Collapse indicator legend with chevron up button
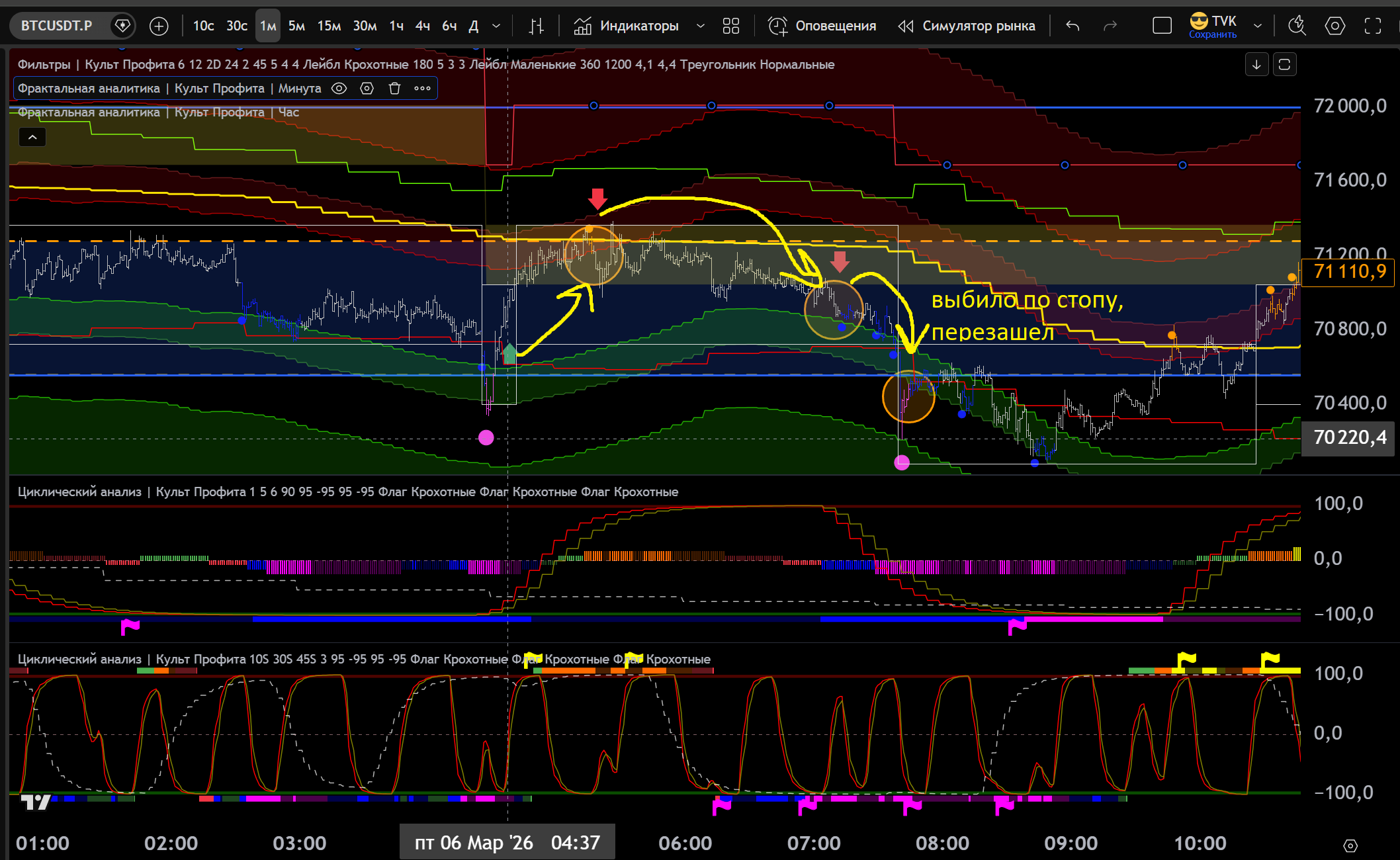The height and width of the screenshot is (860, 1400). point(32,137)
